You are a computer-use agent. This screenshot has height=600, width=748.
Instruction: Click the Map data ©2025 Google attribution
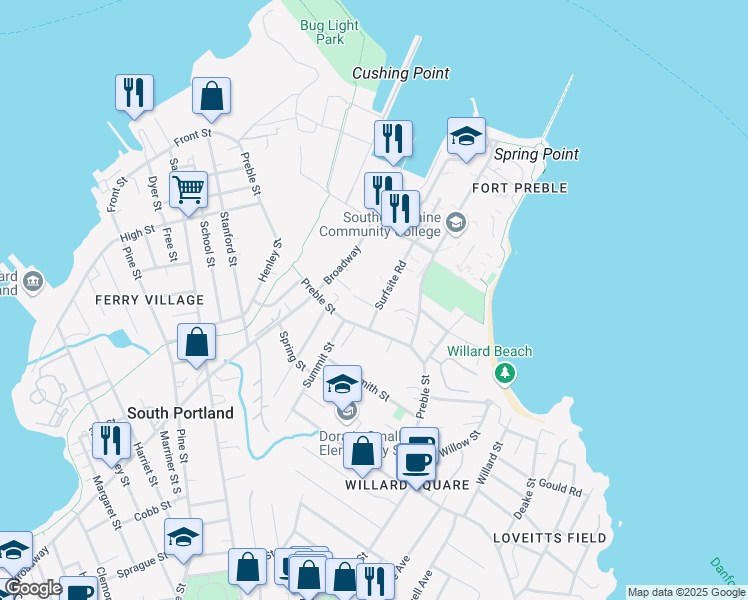686,592
